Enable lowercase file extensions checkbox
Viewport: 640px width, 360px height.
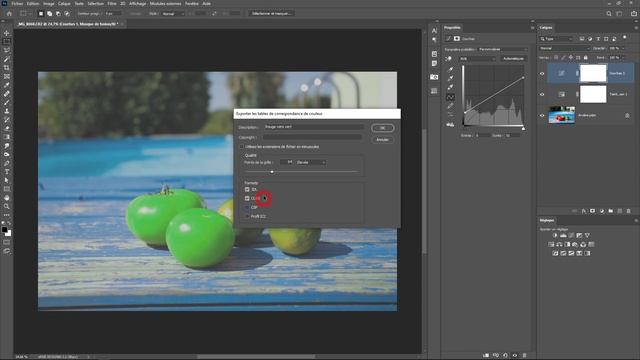241,147
